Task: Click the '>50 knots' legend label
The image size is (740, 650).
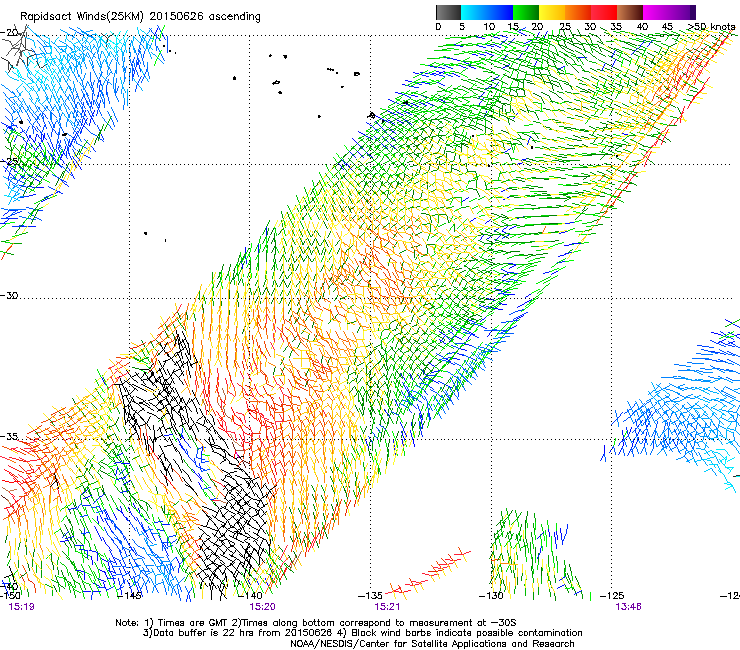Action: point(711,26)
